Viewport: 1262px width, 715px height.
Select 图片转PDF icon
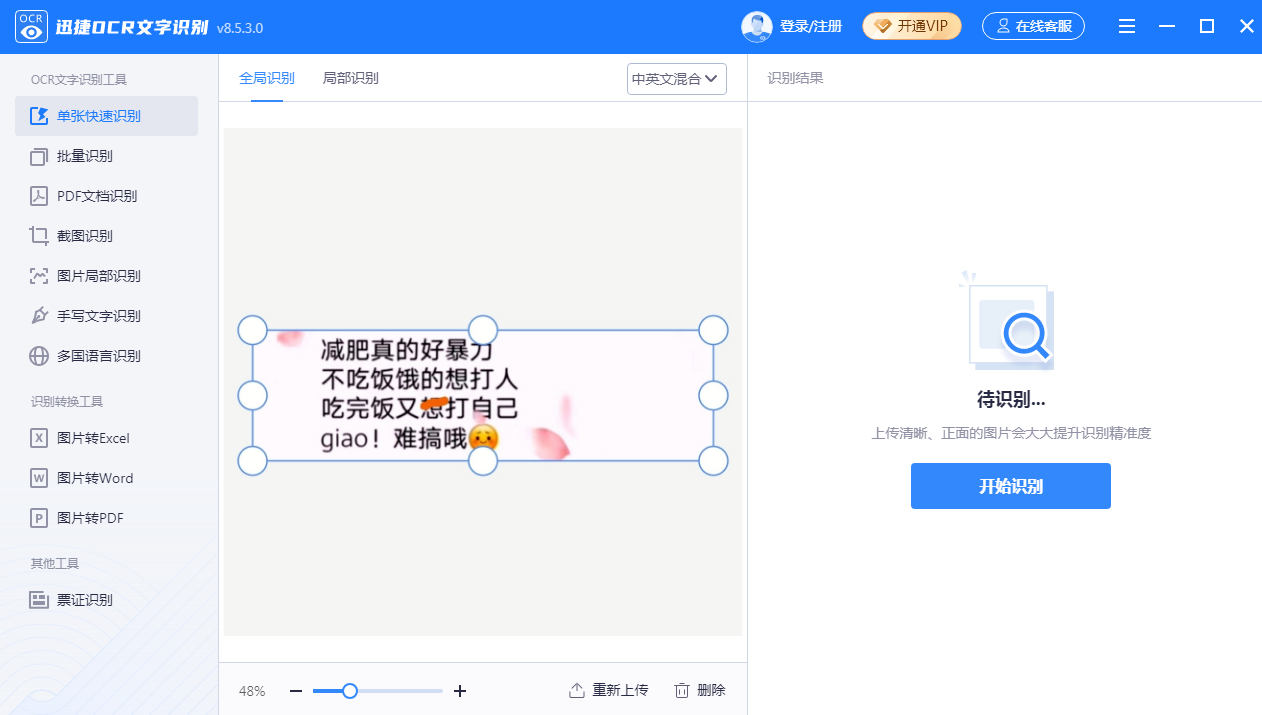39,518
